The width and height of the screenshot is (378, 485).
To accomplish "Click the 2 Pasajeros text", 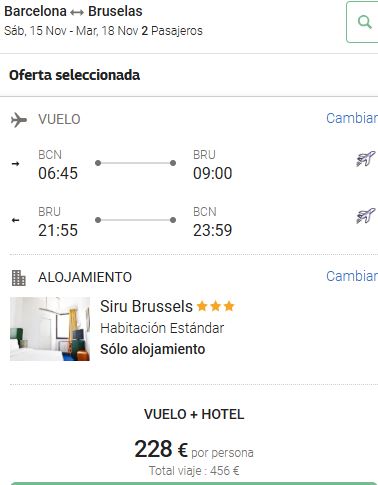I will (x=172, y=31).
